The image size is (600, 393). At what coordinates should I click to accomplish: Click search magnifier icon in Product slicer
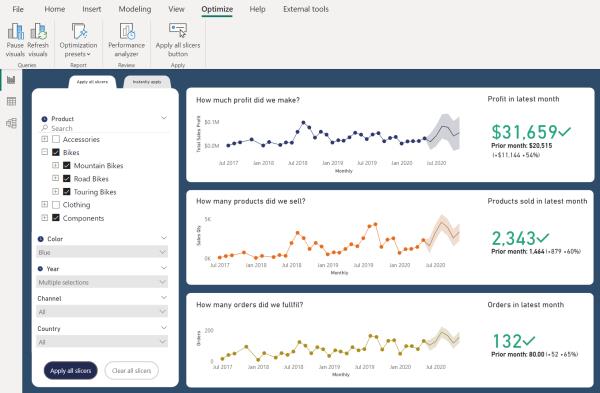coord(45,128)
